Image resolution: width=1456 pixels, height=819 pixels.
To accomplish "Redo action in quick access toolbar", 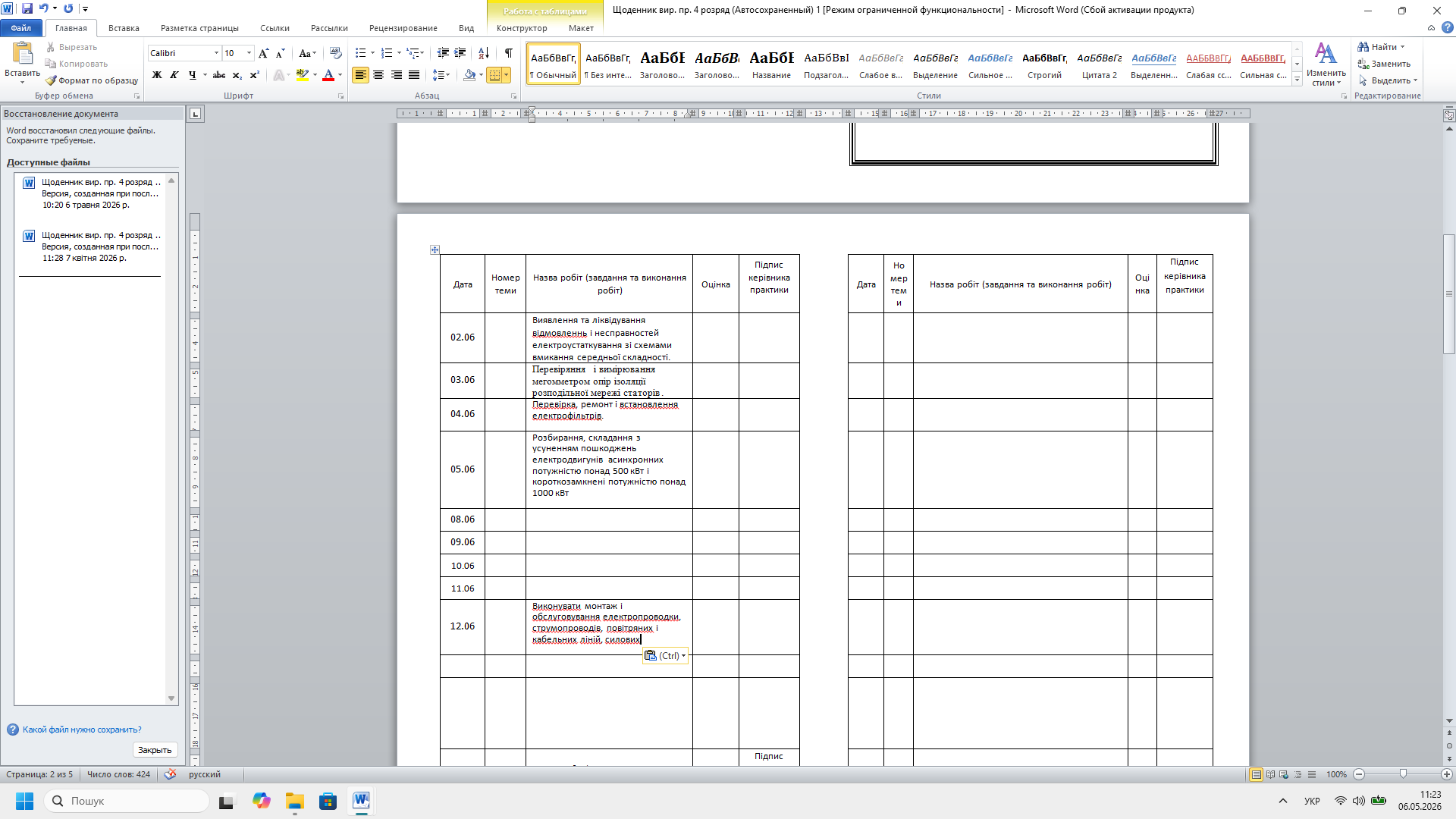I will coord(68,8).
